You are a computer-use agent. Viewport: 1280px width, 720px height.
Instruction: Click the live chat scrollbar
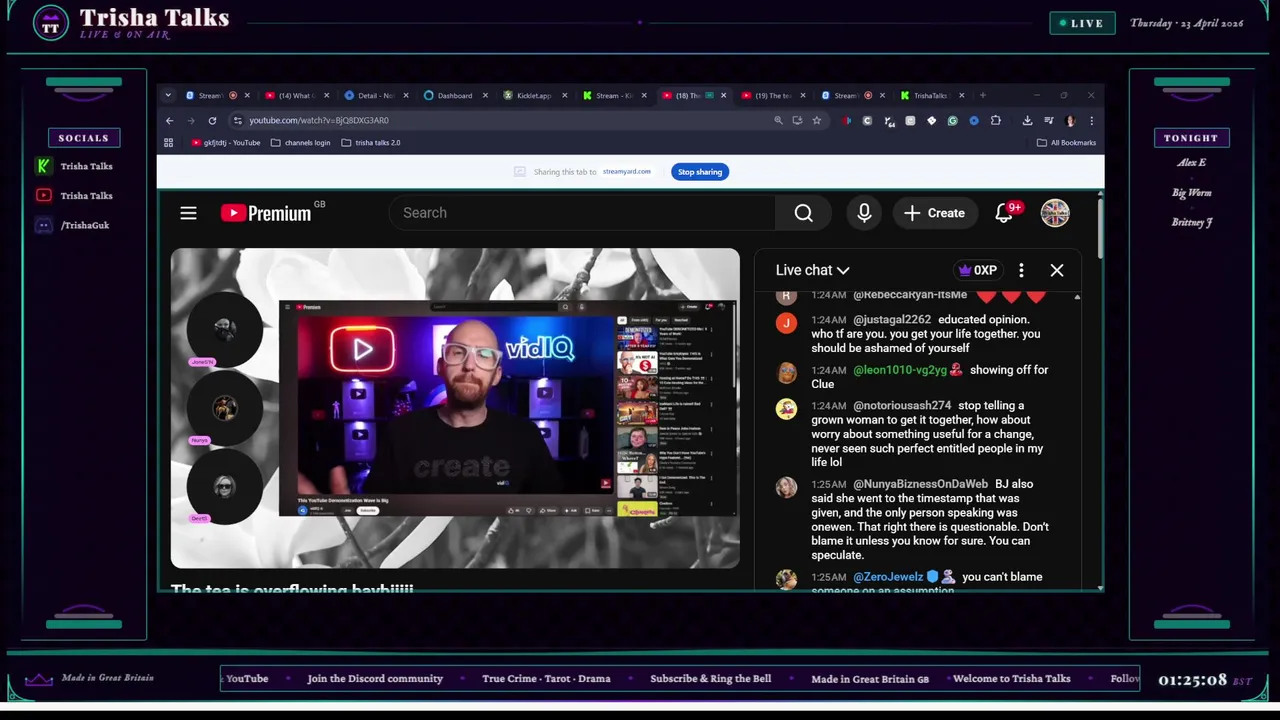[1077, 440]
